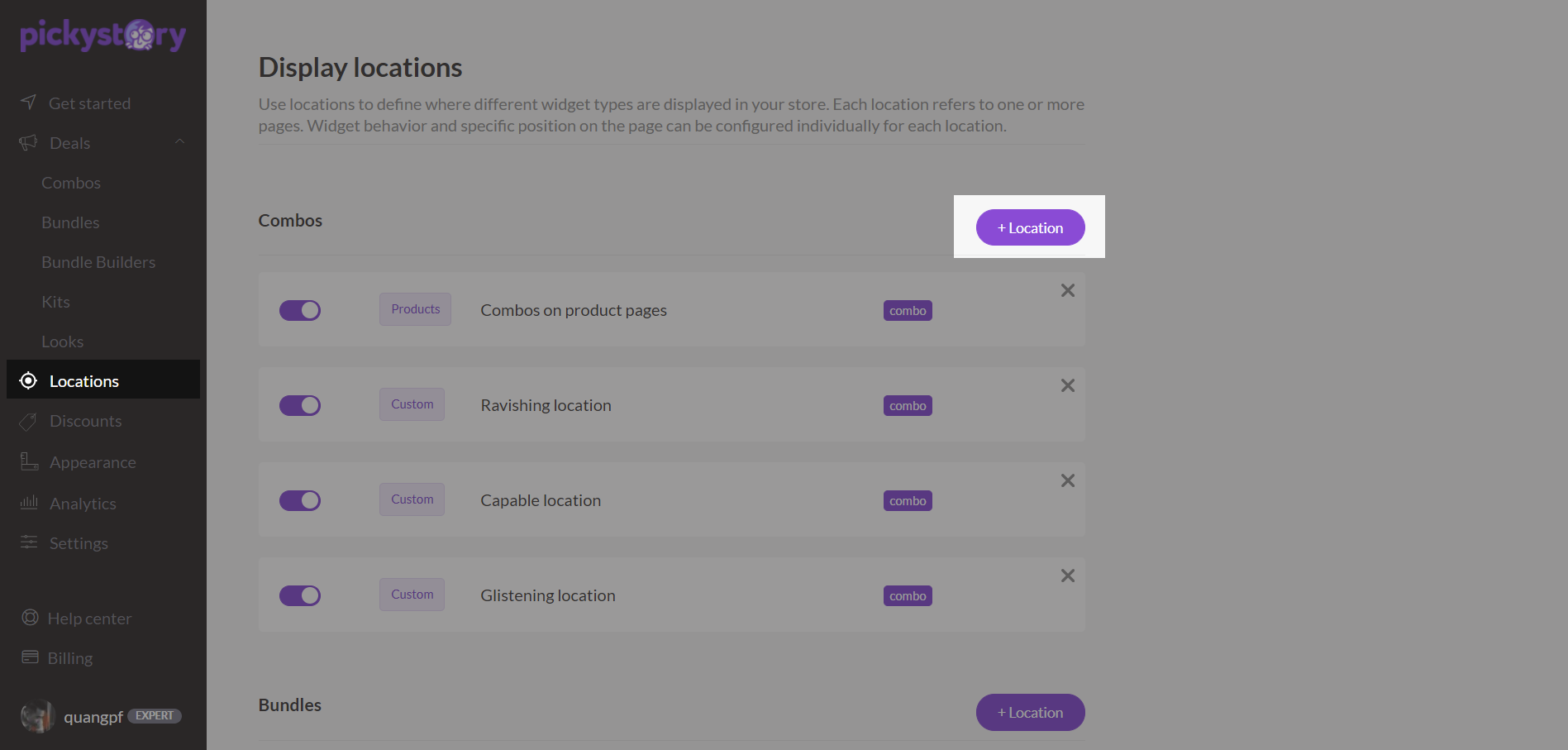Viewport: 1568px width, 750px height.
Task: Click the Analytics bar chart icon
Action: 29,503
